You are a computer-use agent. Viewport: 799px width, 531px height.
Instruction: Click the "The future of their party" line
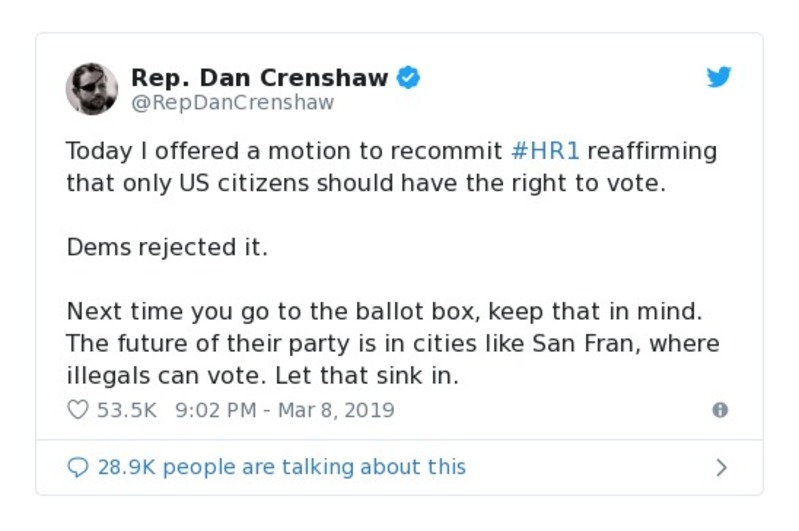392,344
